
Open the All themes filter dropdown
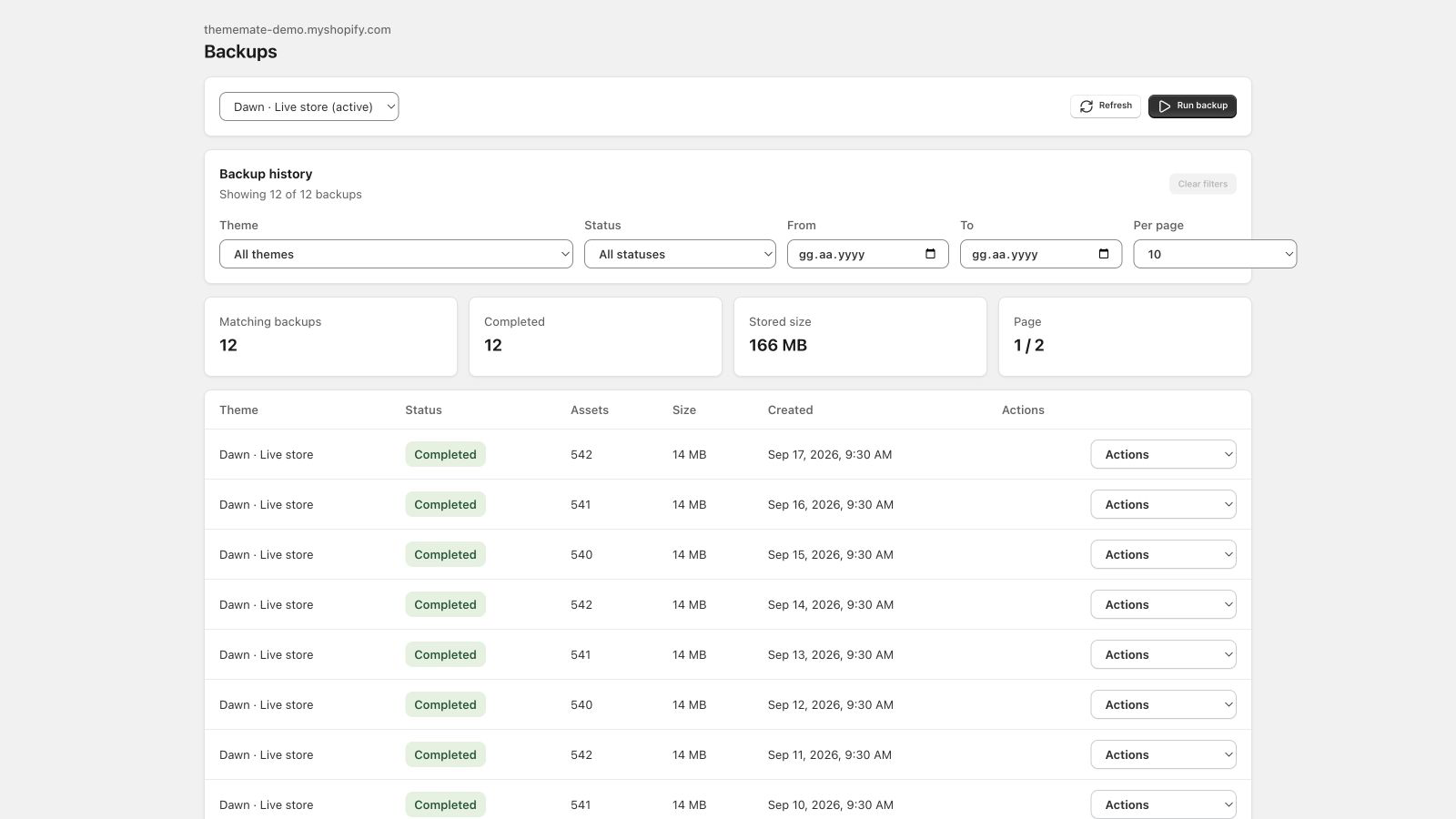pyautogui.click(x=396, y=254)
